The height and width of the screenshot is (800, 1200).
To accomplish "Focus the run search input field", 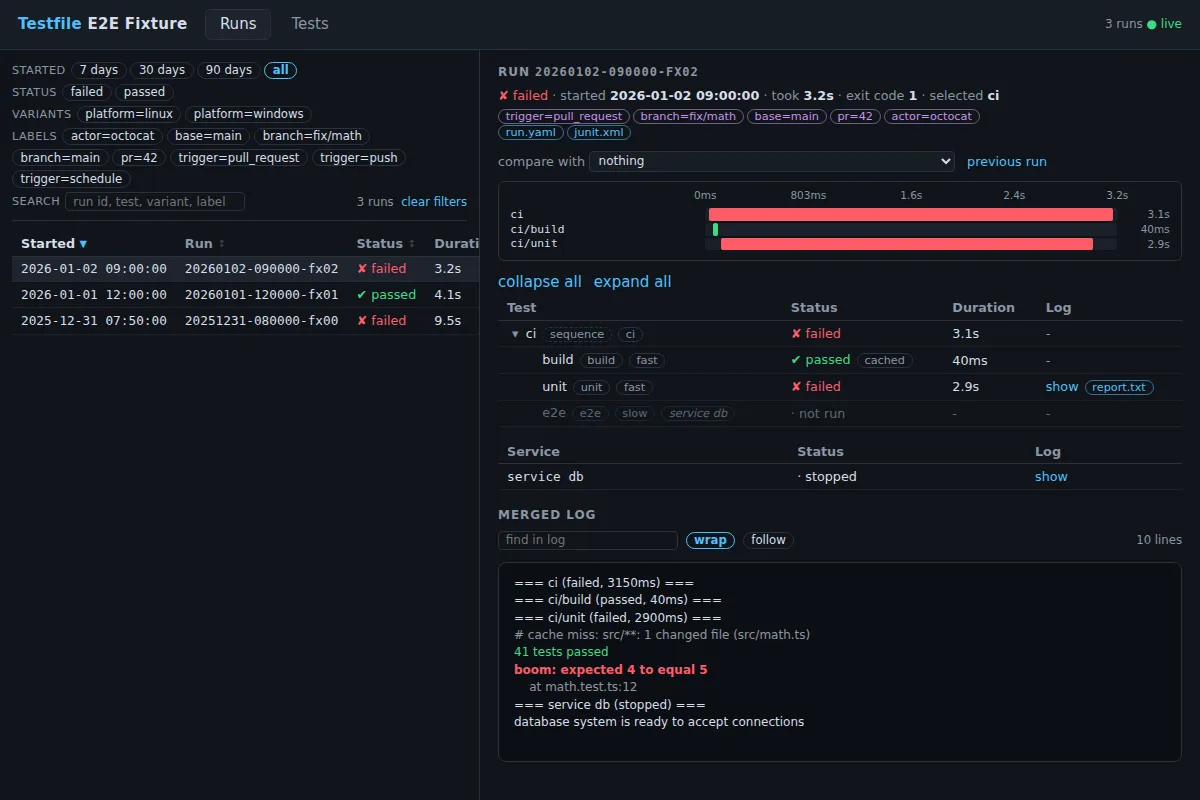I will click(155, 202).
